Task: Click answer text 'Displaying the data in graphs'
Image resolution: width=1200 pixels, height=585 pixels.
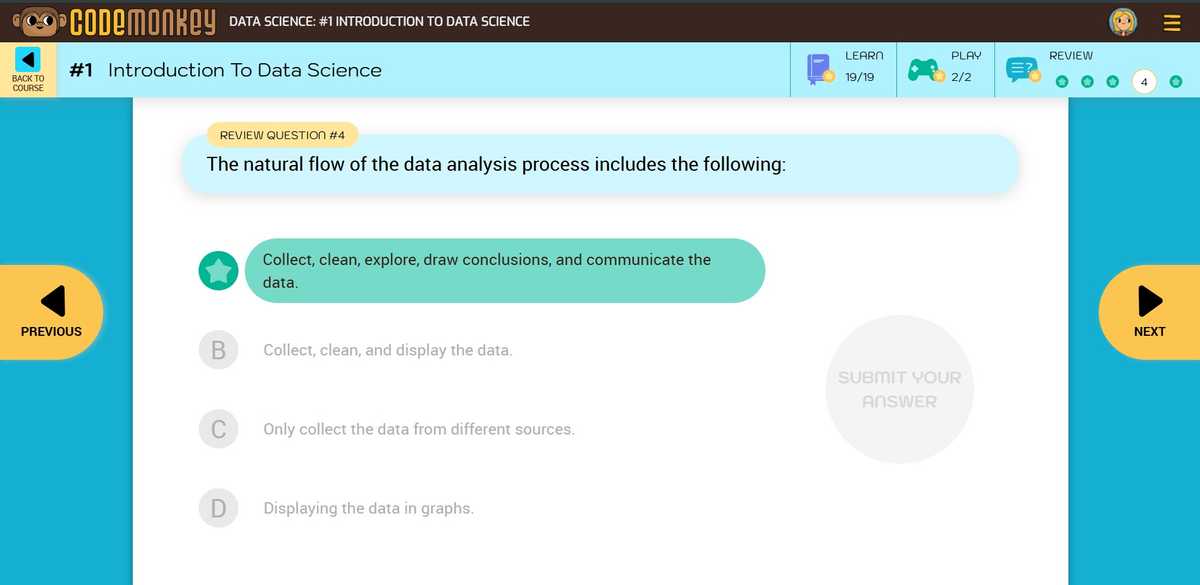Action: point(368,508)
